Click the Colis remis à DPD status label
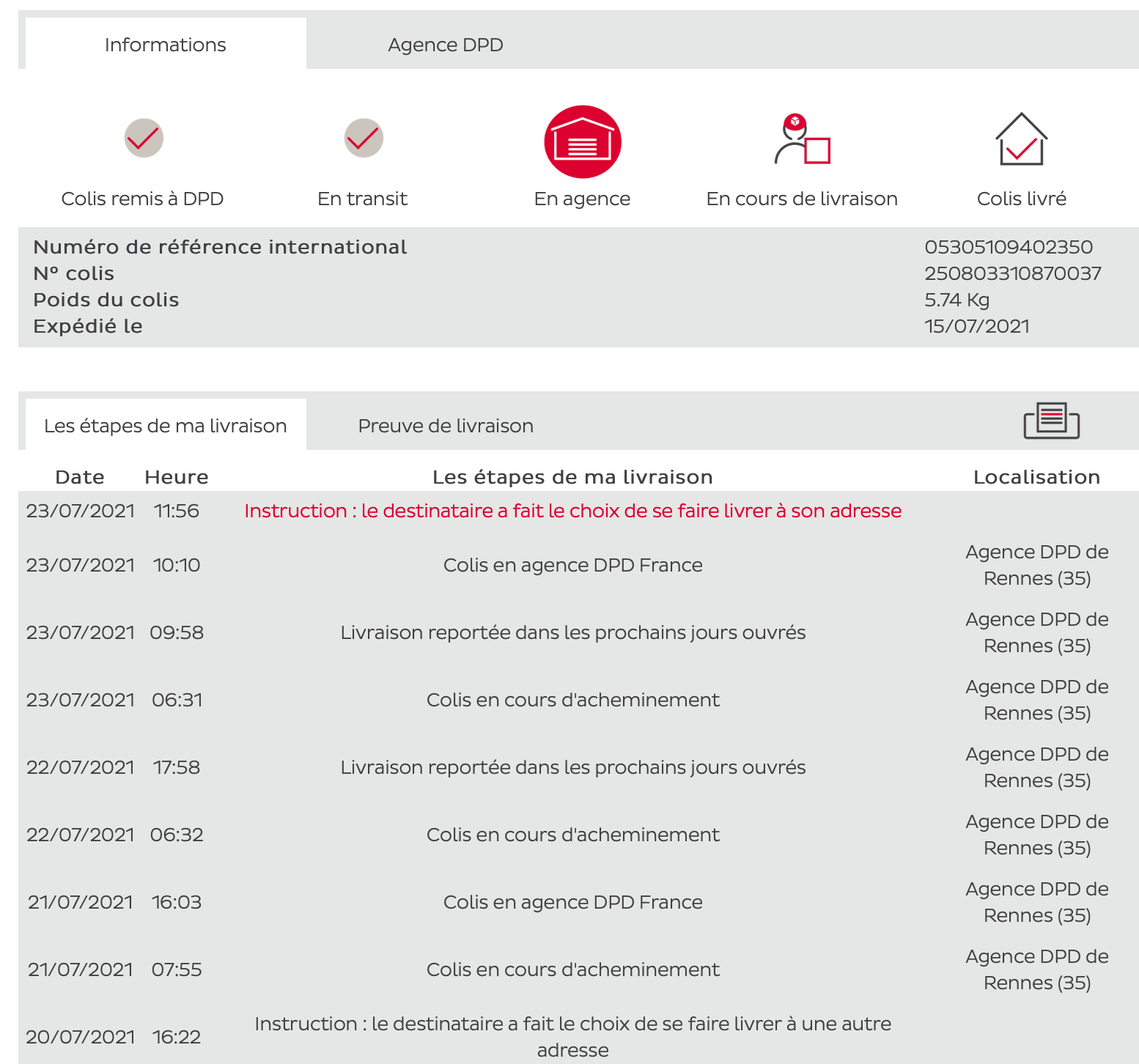 point(143,199)
